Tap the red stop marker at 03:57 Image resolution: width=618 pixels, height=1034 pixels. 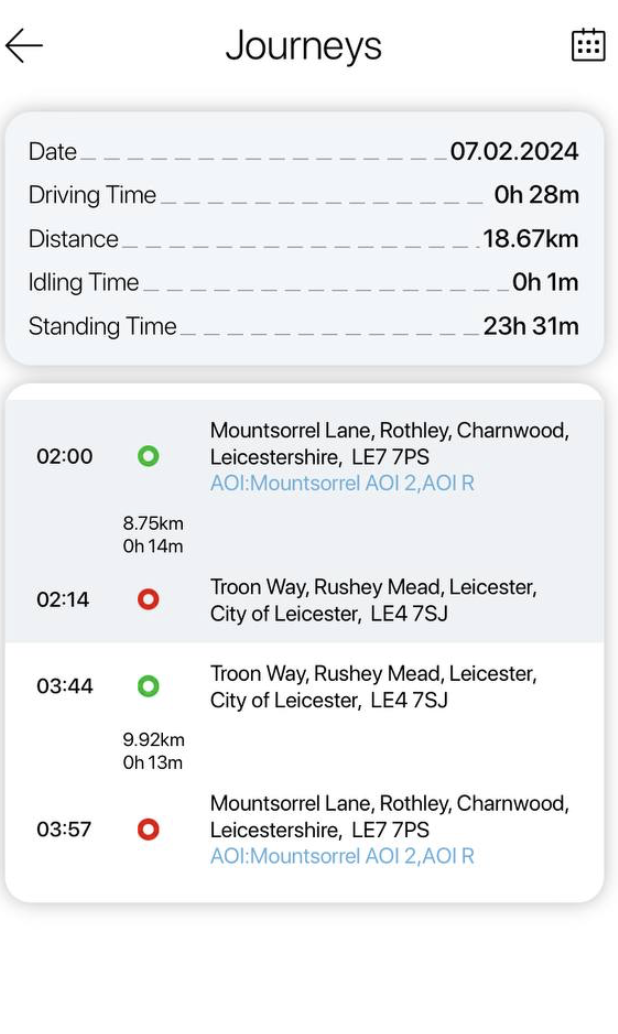pos(148,830)
